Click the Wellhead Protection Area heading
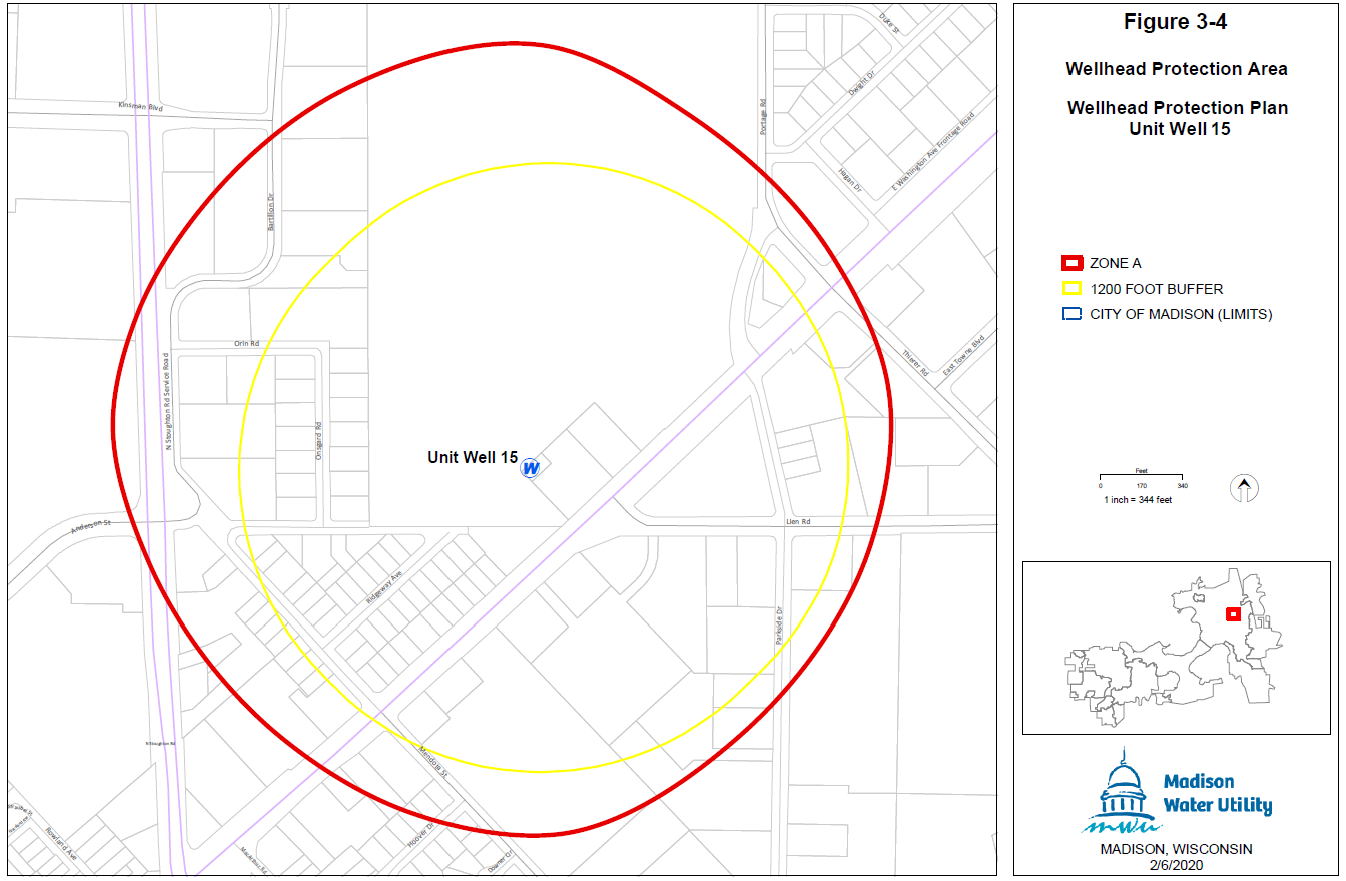The height and width of the screenshot is (881, 1346). pos(1176,69)
